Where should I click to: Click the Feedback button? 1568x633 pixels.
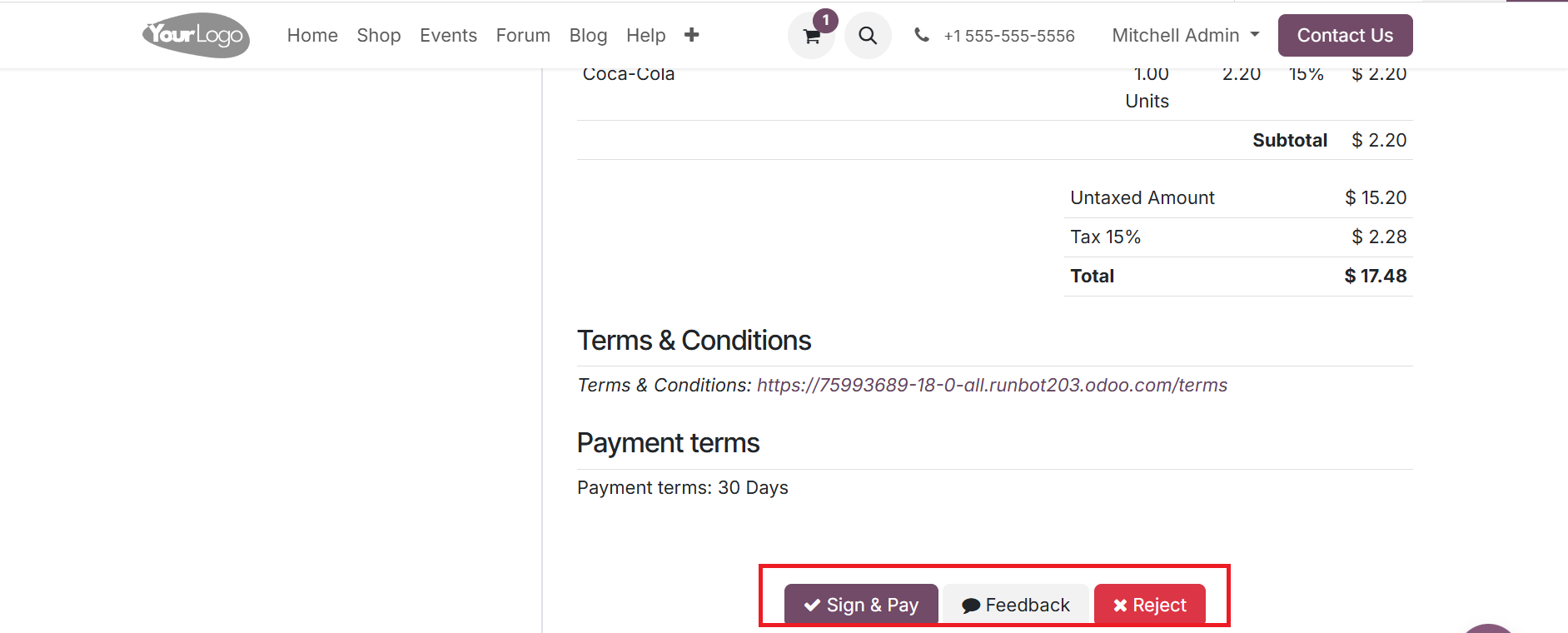[1016, 605]
